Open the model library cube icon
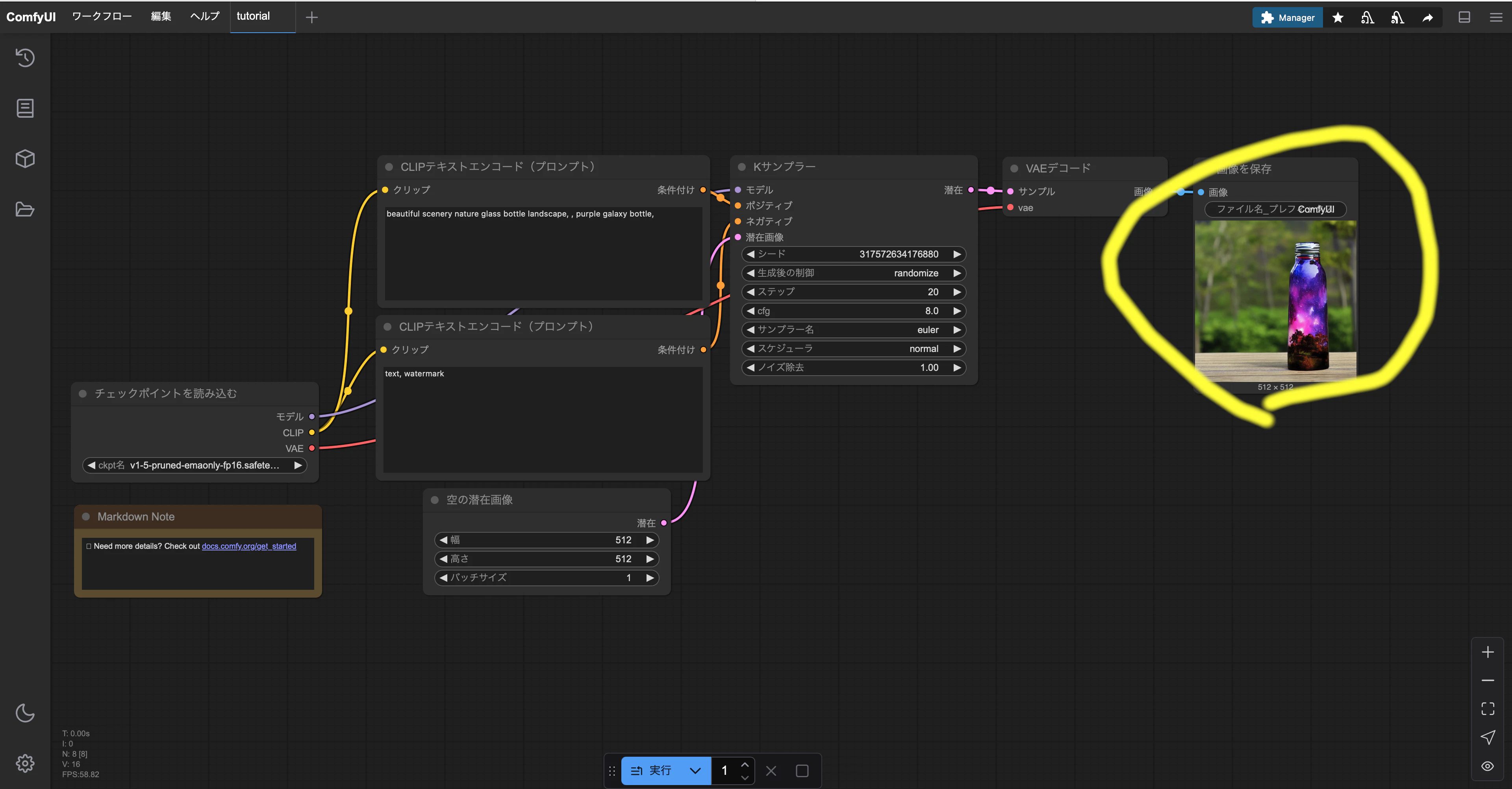The width and height of the screenshot is (1512, 789). [x=25, y=159]
